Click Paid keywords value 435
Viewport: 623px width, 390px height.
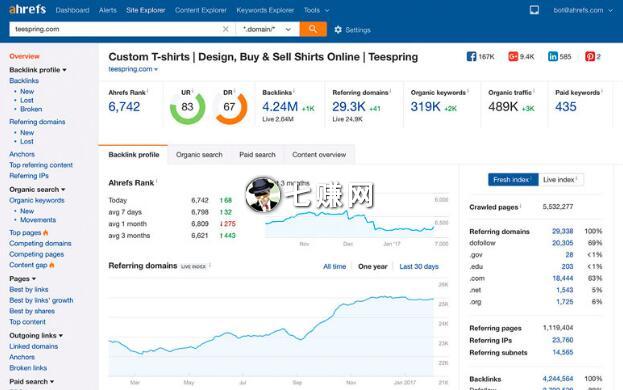pos(565,106)
